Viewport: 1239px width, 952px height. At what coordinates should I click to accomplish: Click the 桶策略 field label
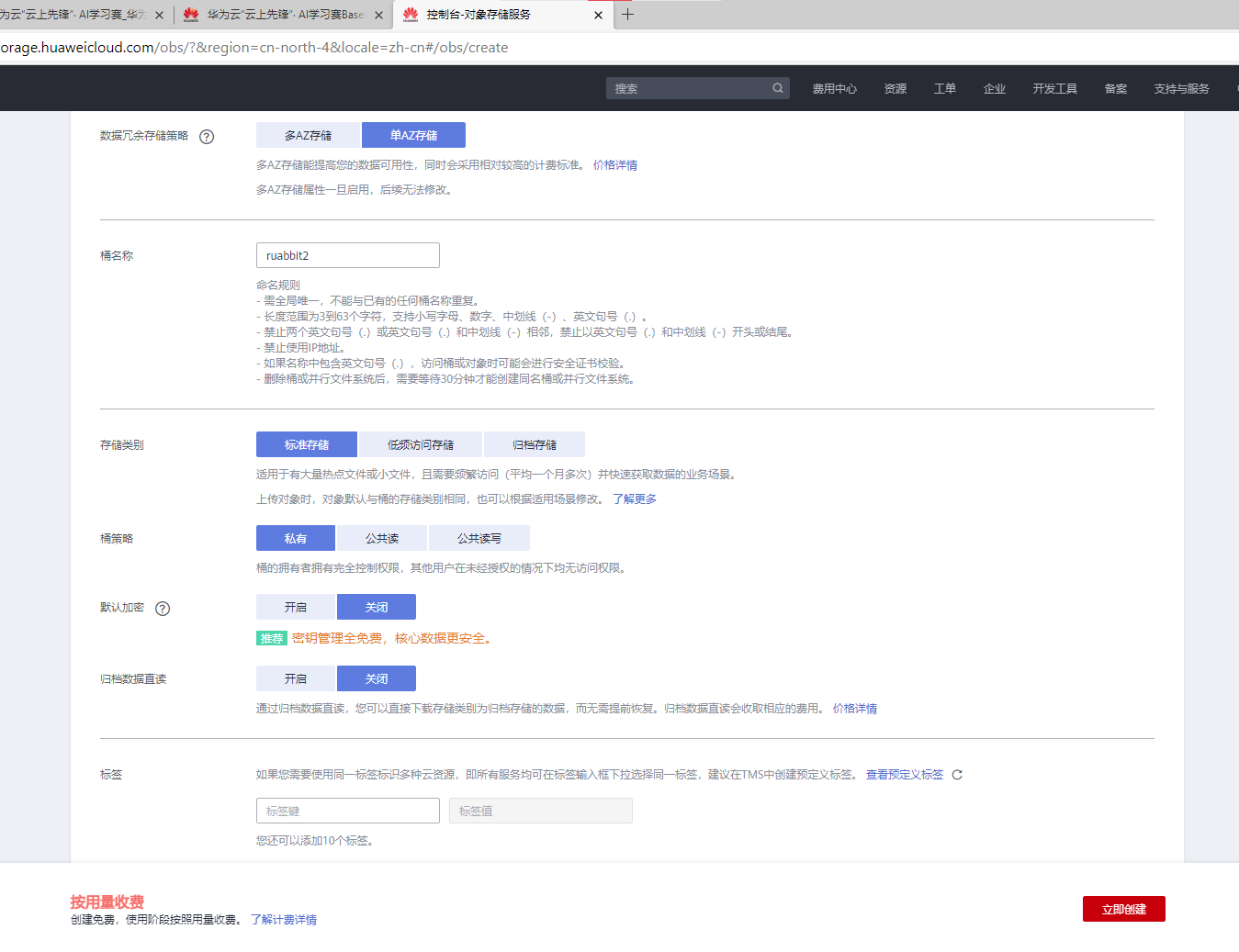point(117,539)
